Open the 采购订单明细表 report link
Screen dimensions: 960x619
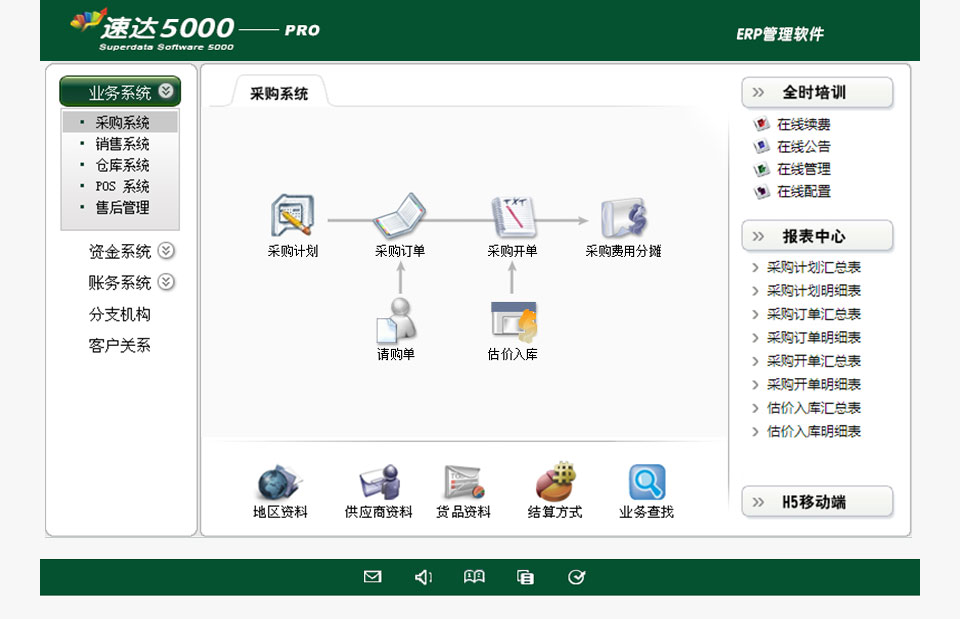pyautogui.click(x=814, y=337)
